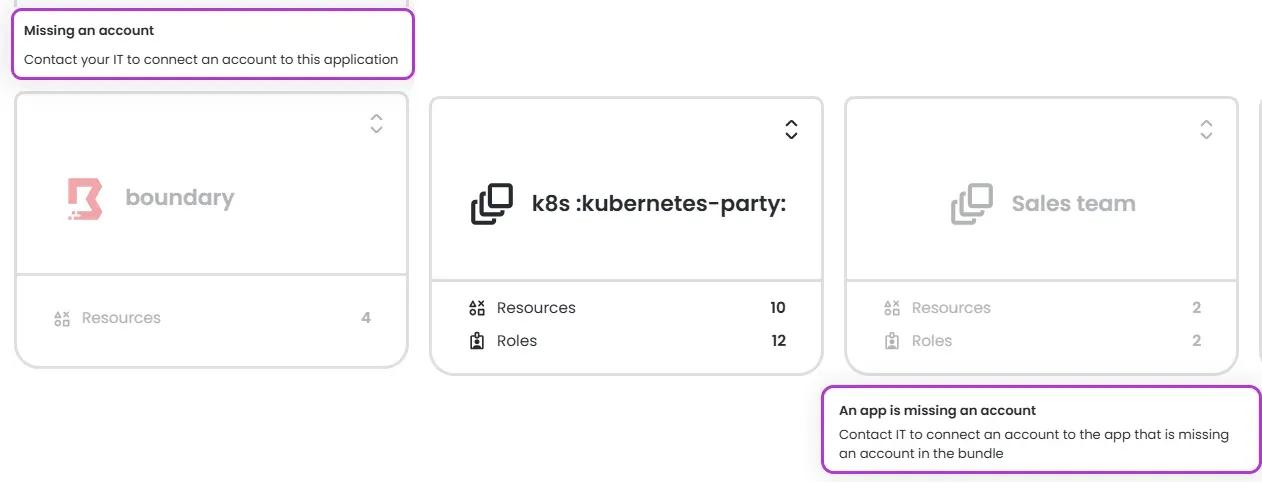
Task: Click the k8s bundle stack icon
Action: click(492, 204)
